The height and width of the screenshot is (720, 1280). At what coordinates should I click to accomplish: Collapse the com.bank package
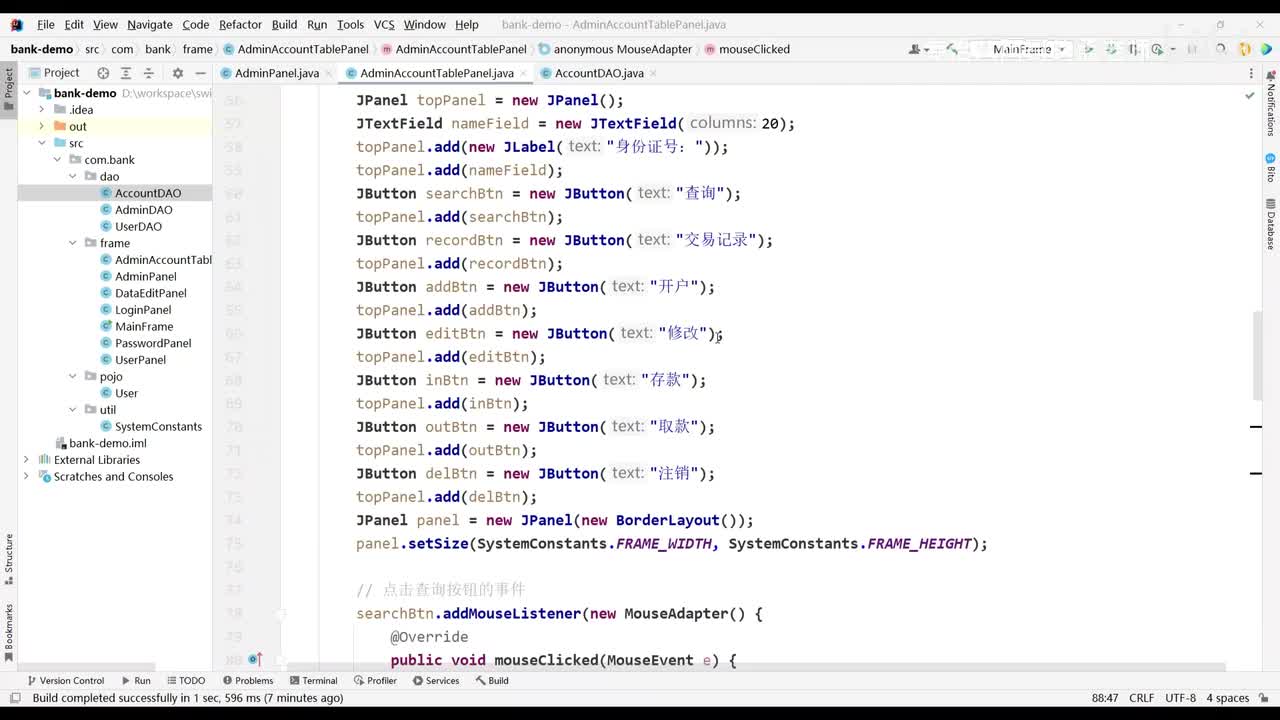pos(57,160)
